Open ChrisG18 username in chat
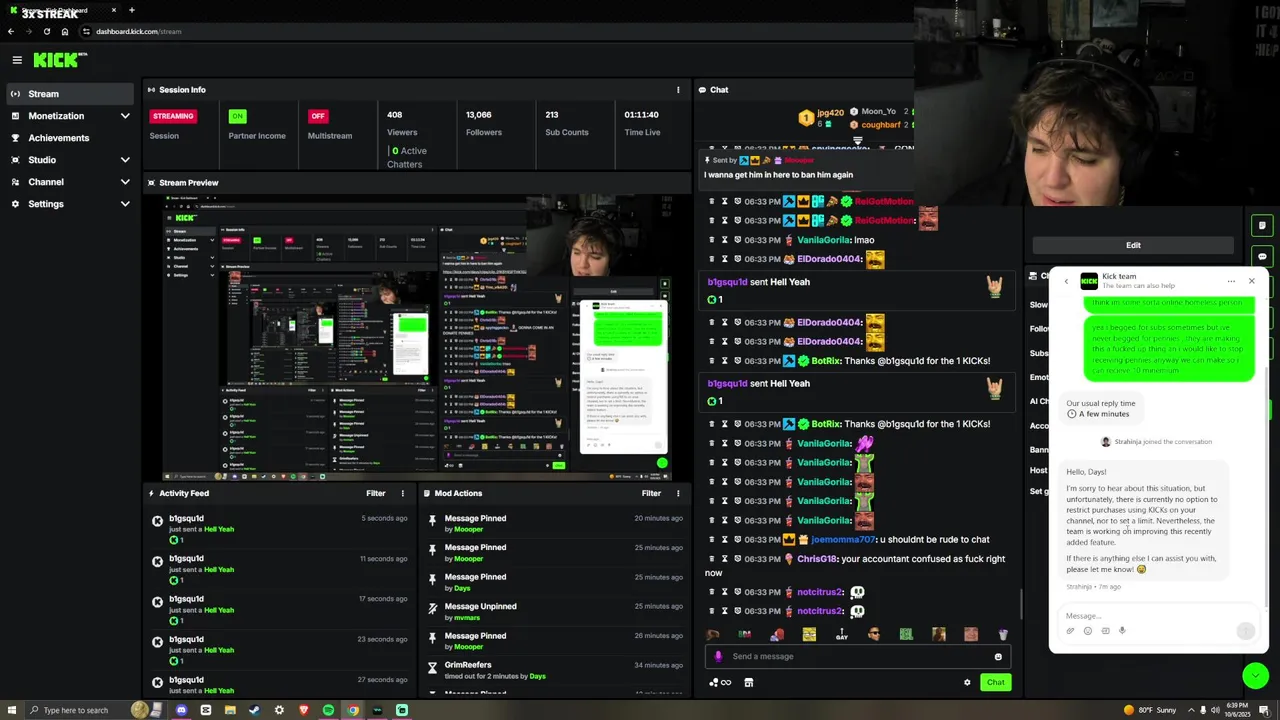1280x720 pixels. (817, 559)
